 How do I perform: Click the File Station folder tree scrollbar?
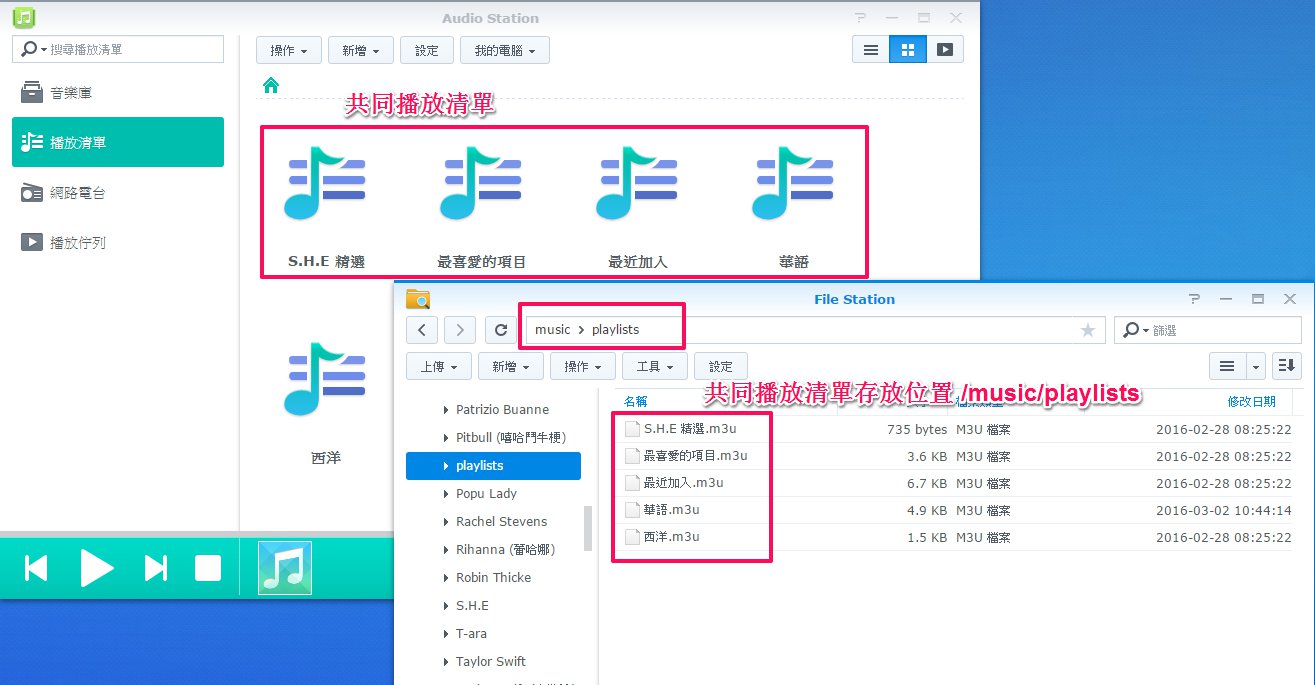pyautogui.click(x=588, y=528)
